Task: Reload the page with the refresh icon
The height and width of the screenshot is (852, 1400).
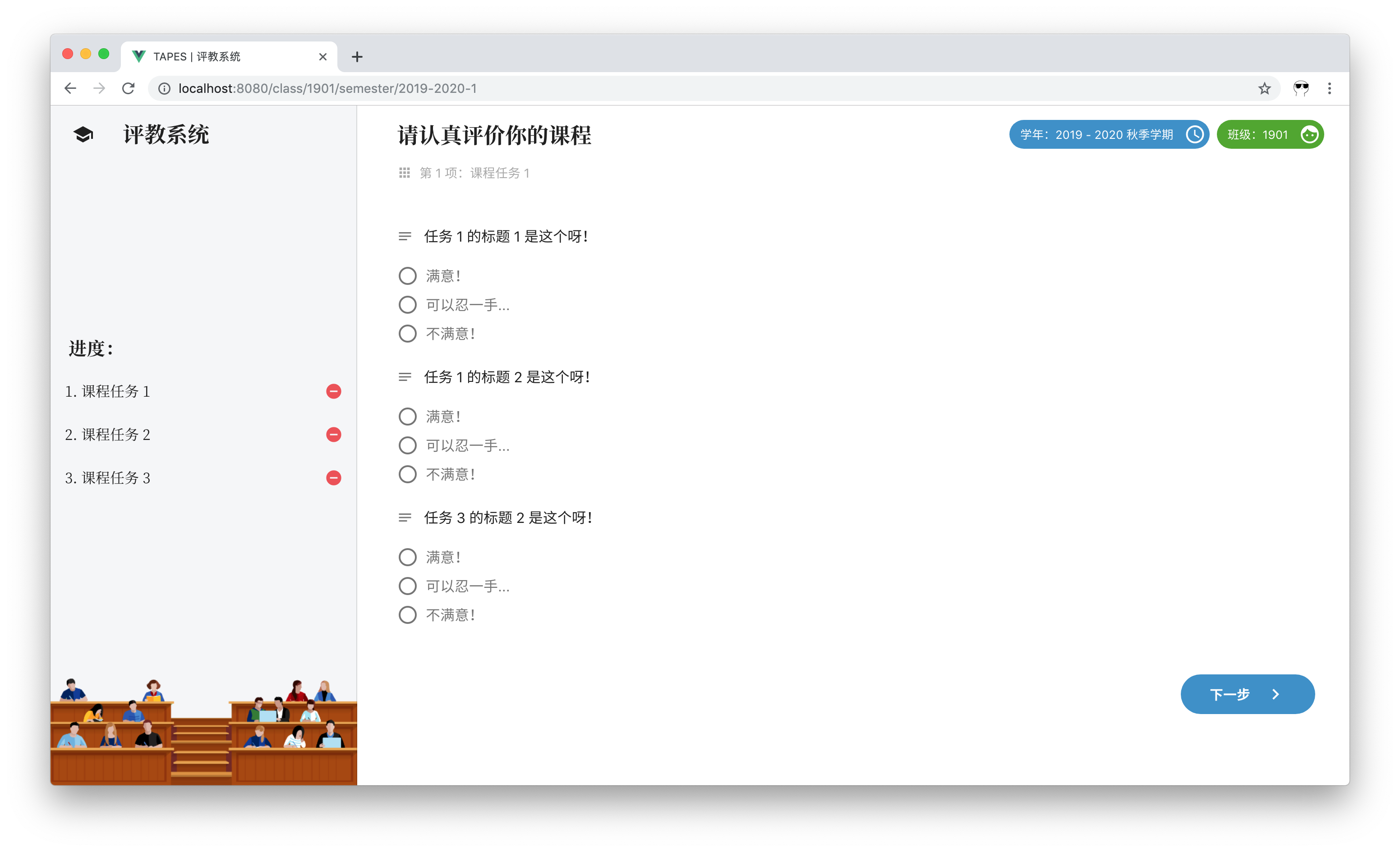Action: pos(129,89)
